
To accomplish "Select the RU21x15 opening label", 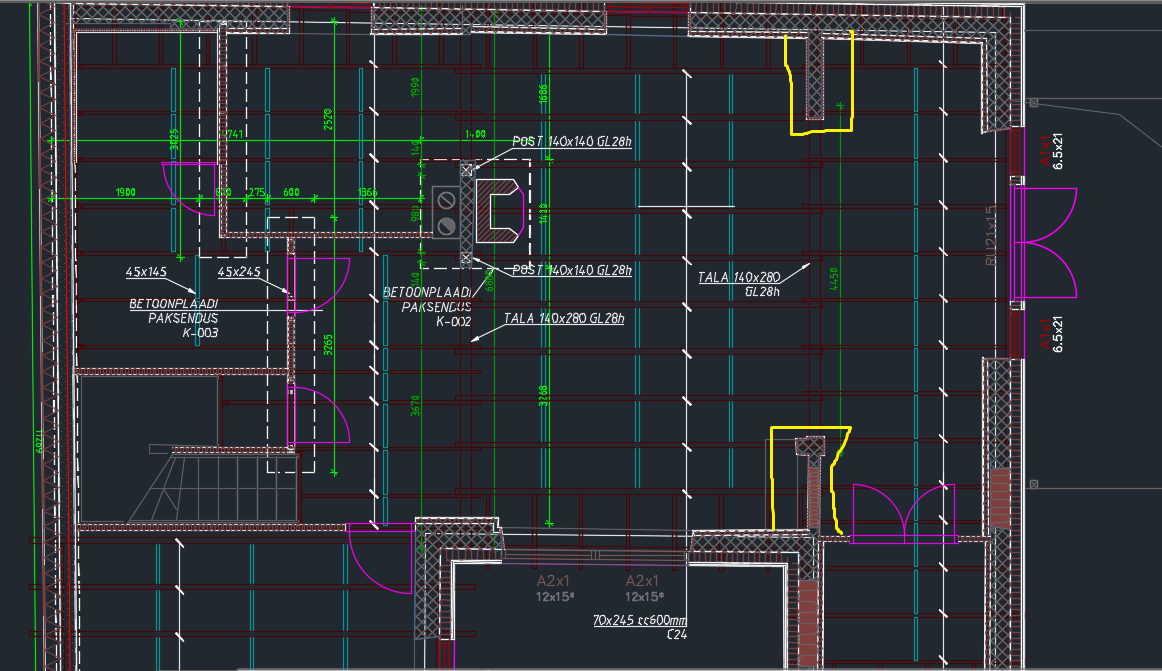I will click(991, 236).
